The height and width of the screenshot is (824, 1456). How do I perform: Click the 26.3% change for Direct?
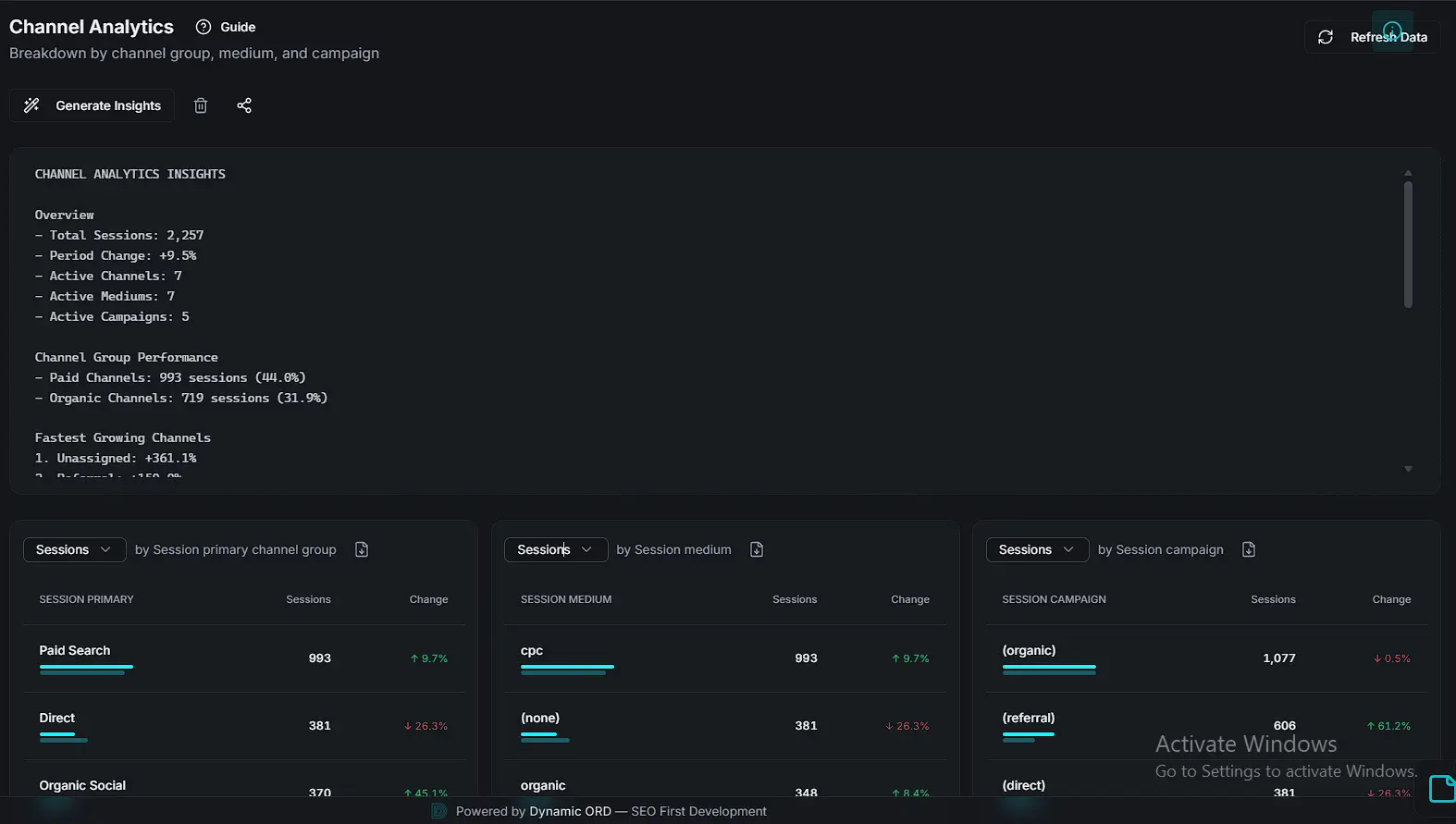[x=426, y=726]
